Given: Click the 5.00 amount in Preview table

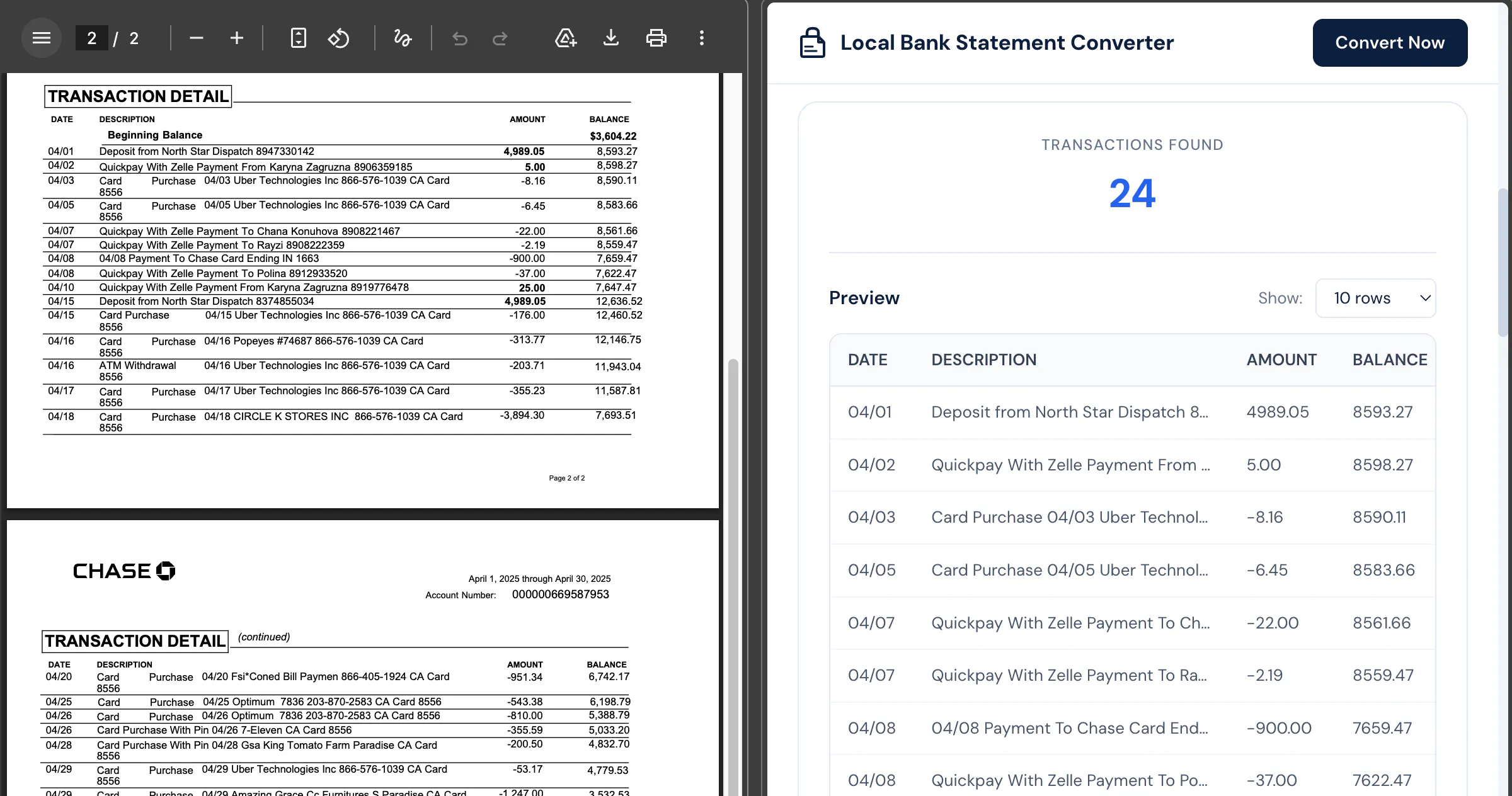Looking at the screenshot, I should (1264, 465).
